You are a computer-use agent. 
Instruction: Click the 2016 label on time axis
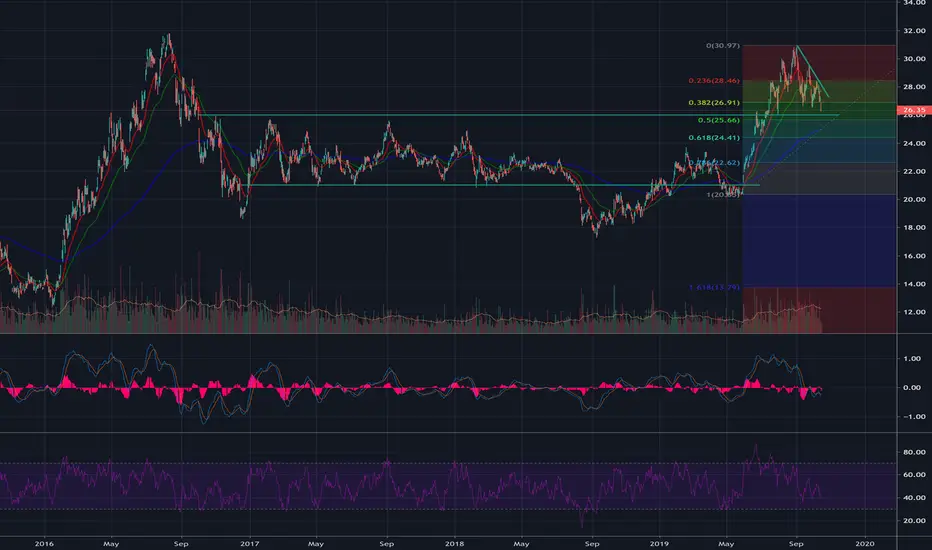[x=44, y=543]
